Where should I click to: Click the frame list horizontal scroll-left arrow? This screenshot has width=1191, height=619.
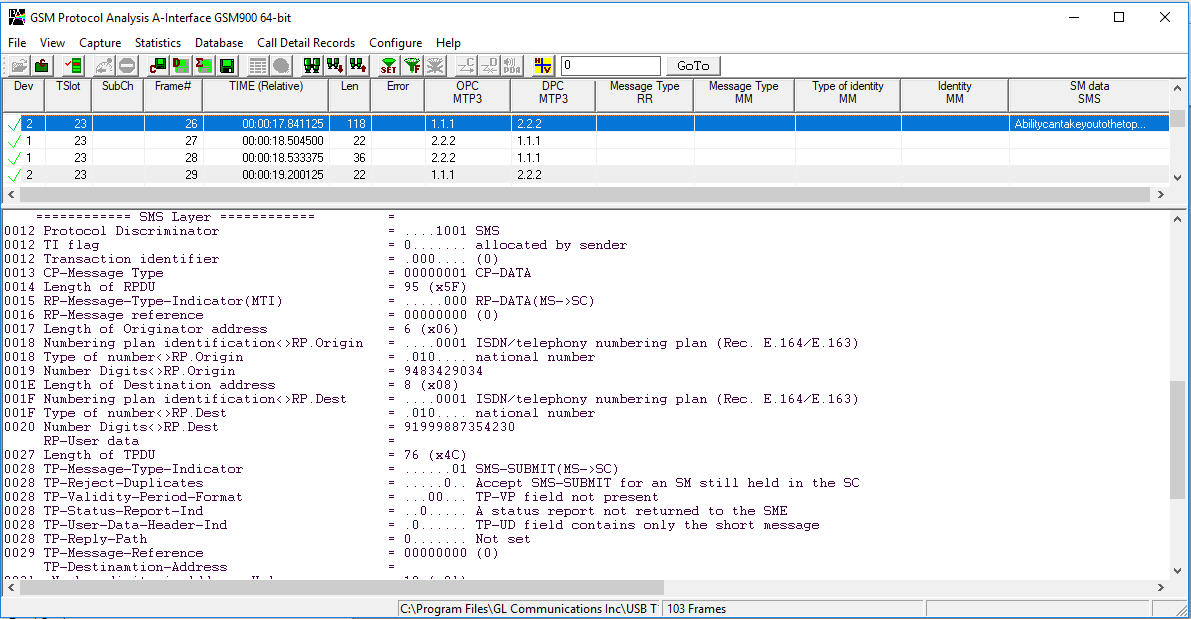point(11,194)
